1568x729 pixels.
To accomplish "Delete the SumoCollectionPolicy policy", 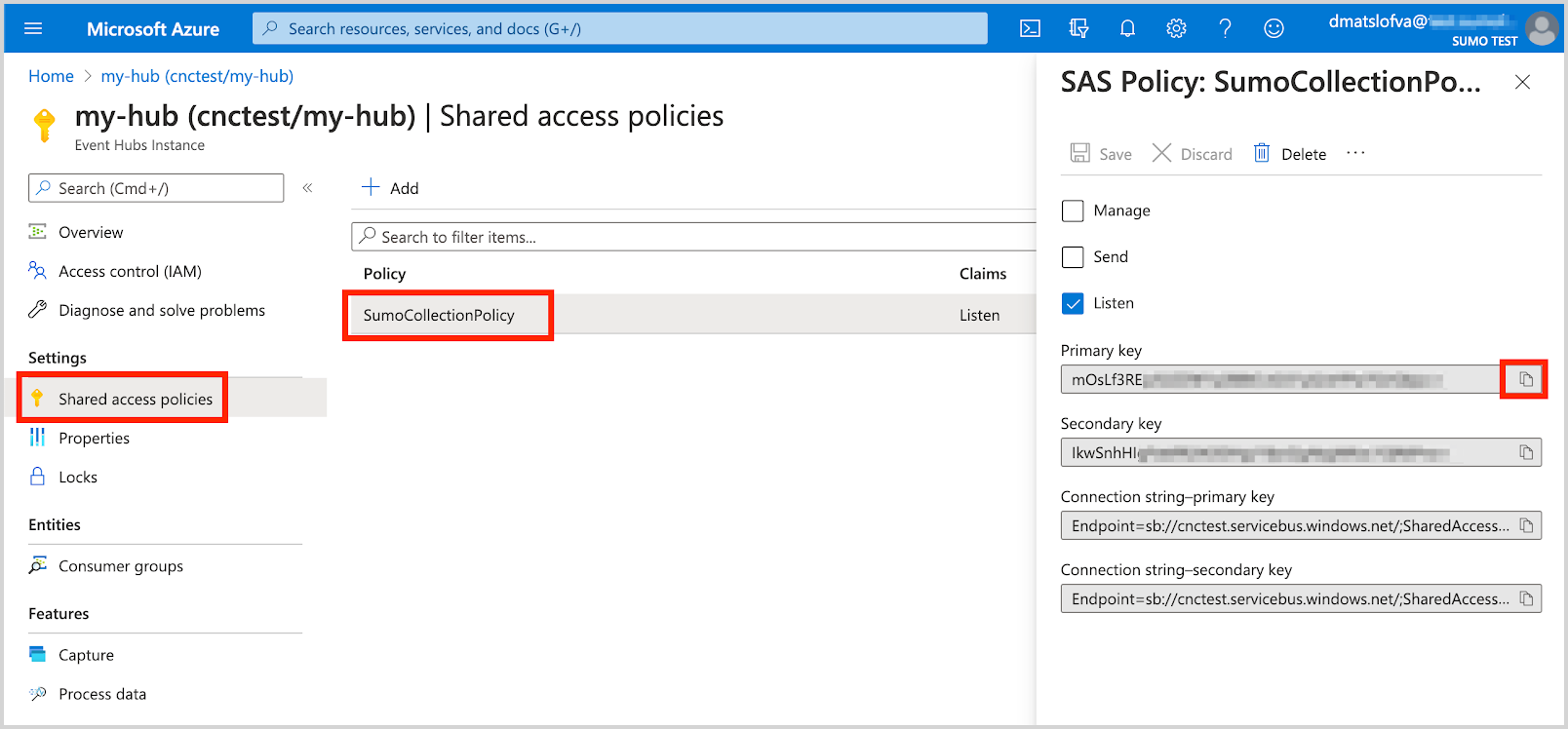I will coord(1290,154).
